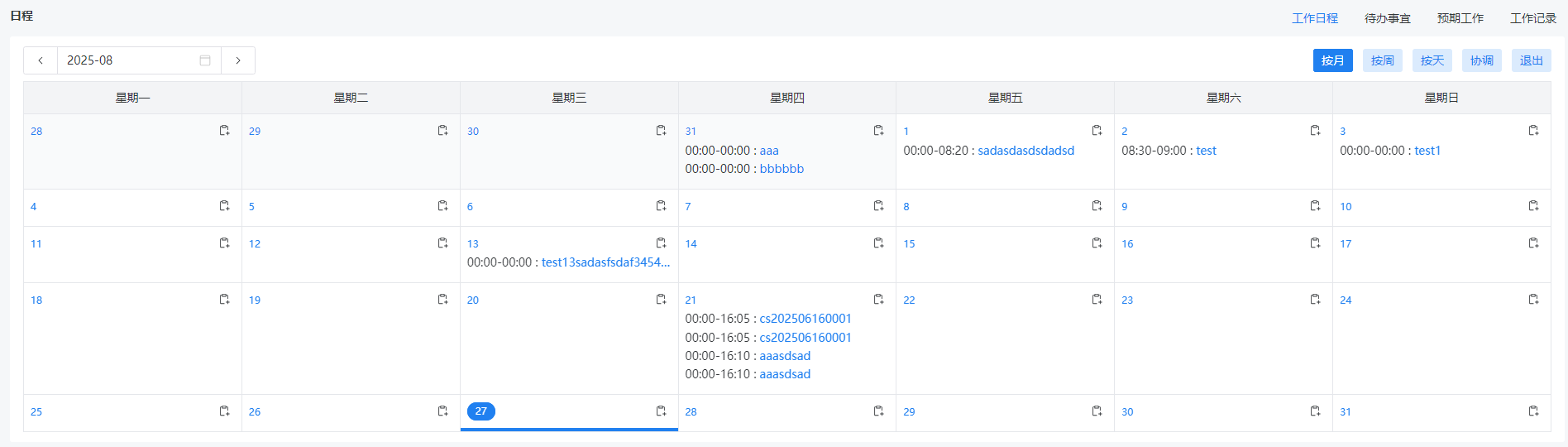
Task: Open the calendar picker icon in the month field
Action: pos(205,60)
